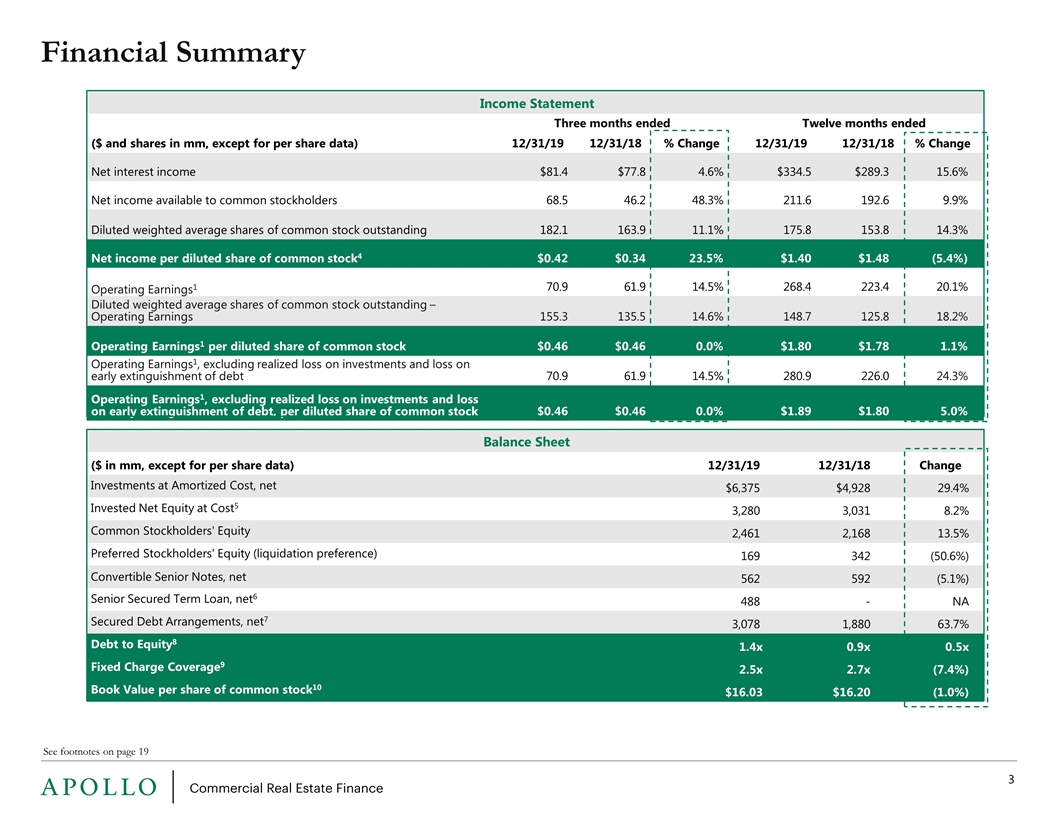Select the 3,078 secured debt value
This screenshot has height=816, width=1056.
pos(746,624)
